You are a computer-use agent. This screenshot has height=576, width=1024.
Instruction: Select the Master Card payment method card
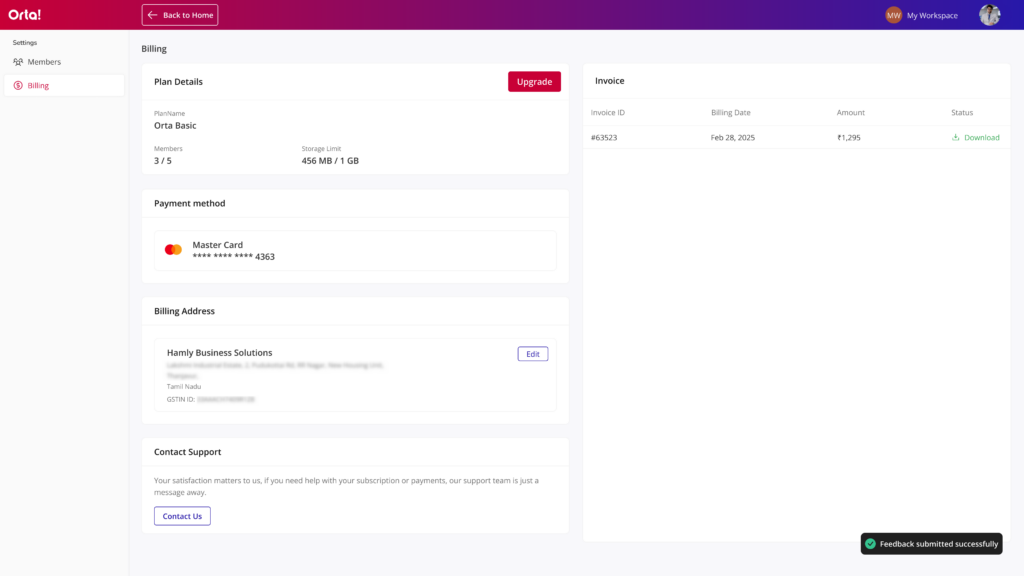point(355,250)
